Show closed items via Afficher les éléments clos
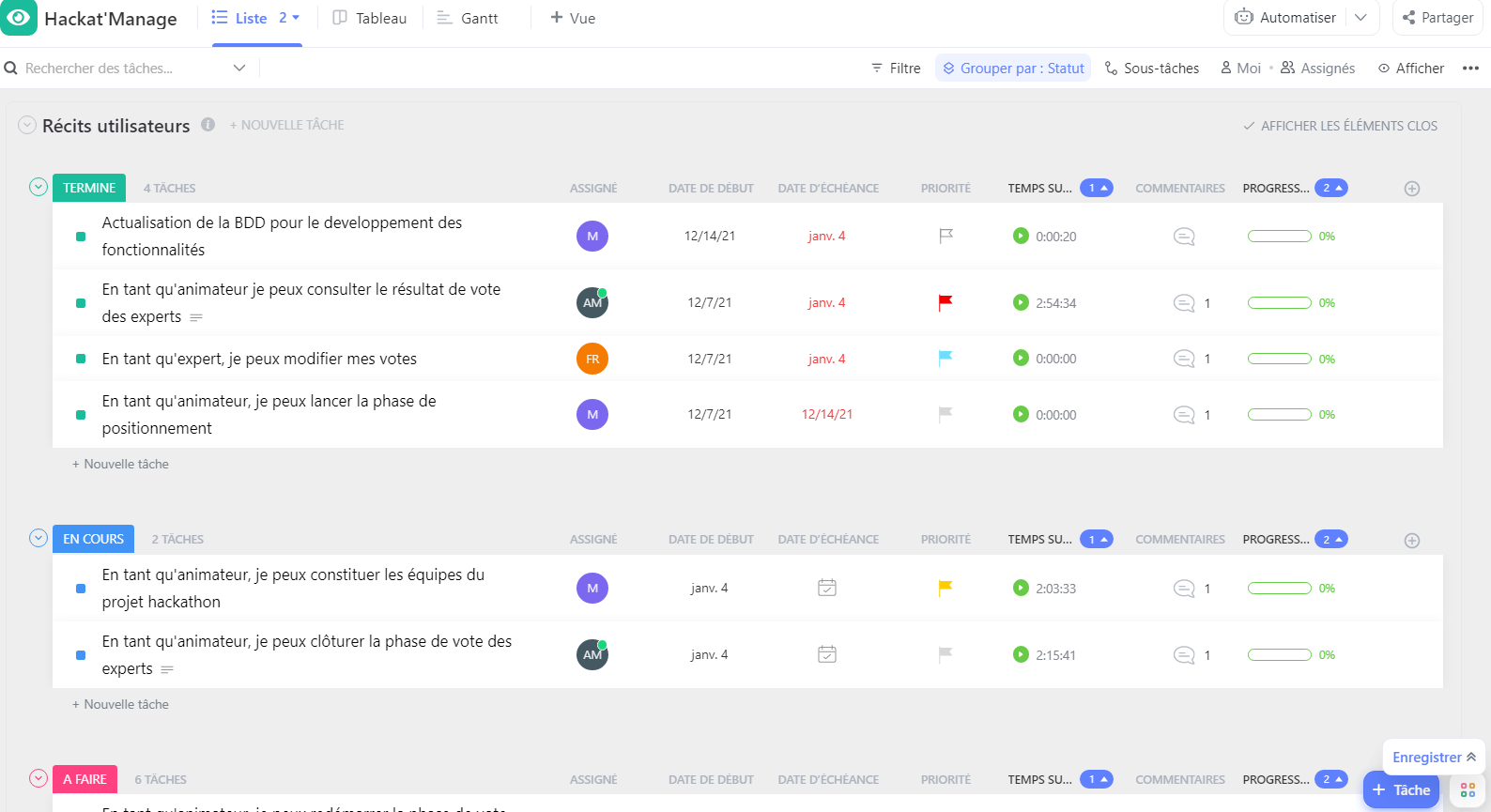This screenshot has height=812, width=1491. click(1340, 126)
